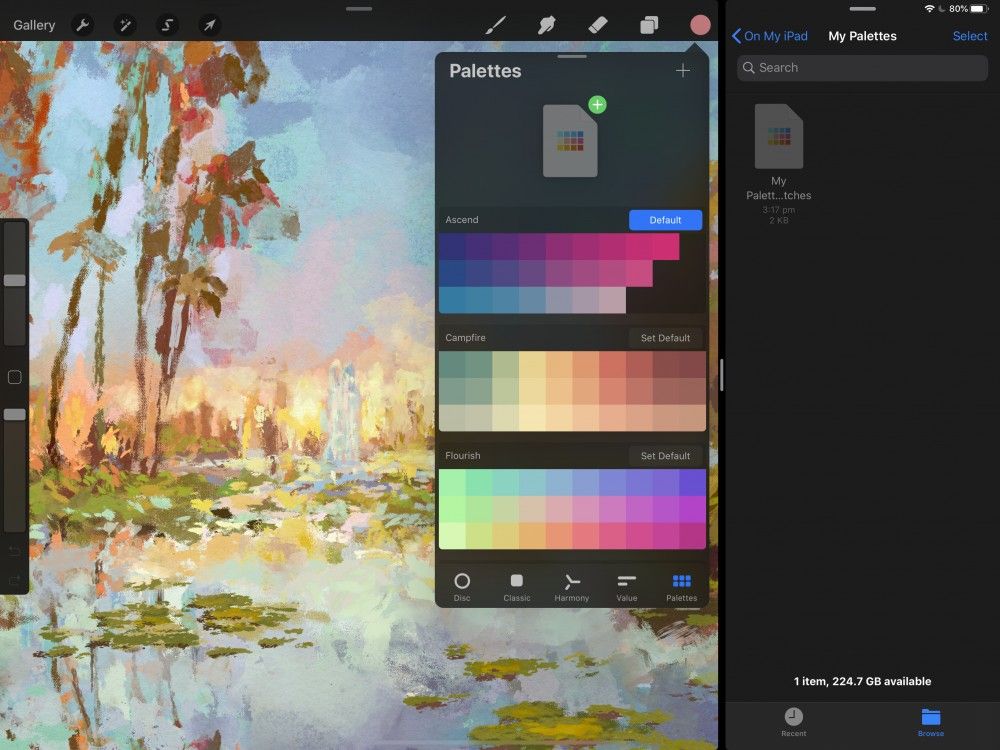Select the Smudge tool
The height and width of the screenshot is (750, 1000).
tap(547, 24)
